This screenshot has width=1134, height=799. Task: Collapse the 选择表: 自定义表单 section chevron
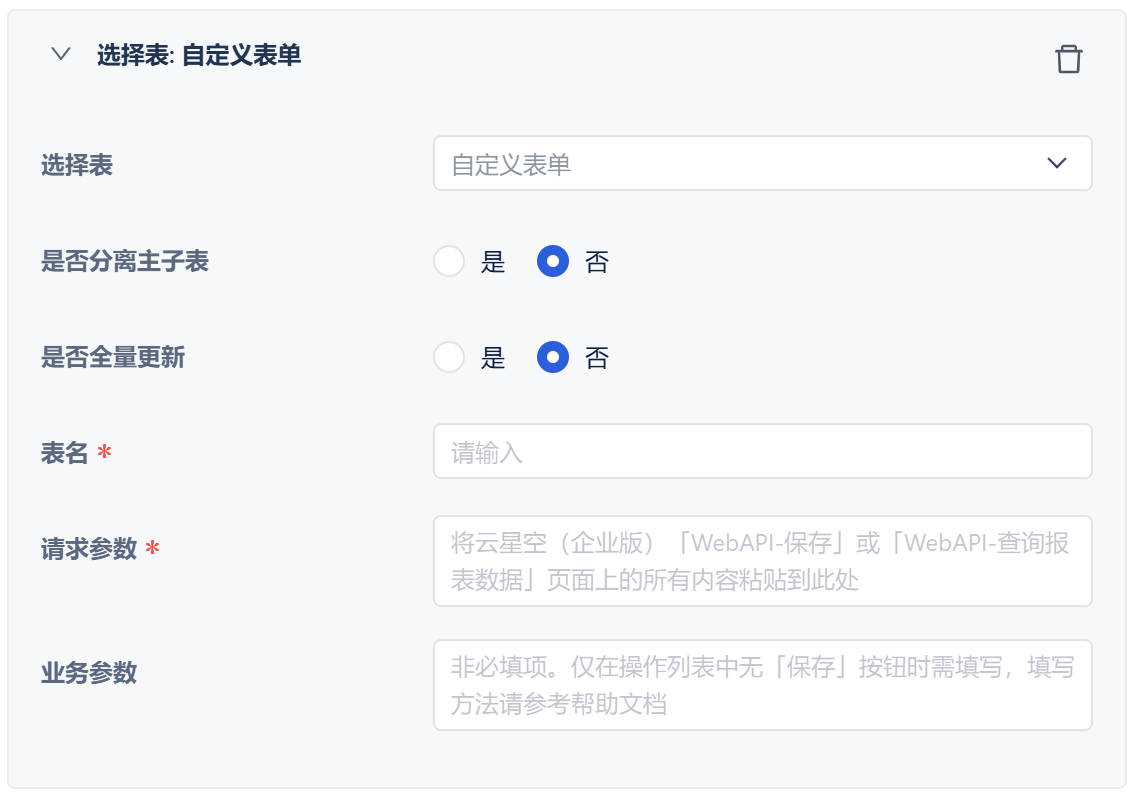pos(61,54)
